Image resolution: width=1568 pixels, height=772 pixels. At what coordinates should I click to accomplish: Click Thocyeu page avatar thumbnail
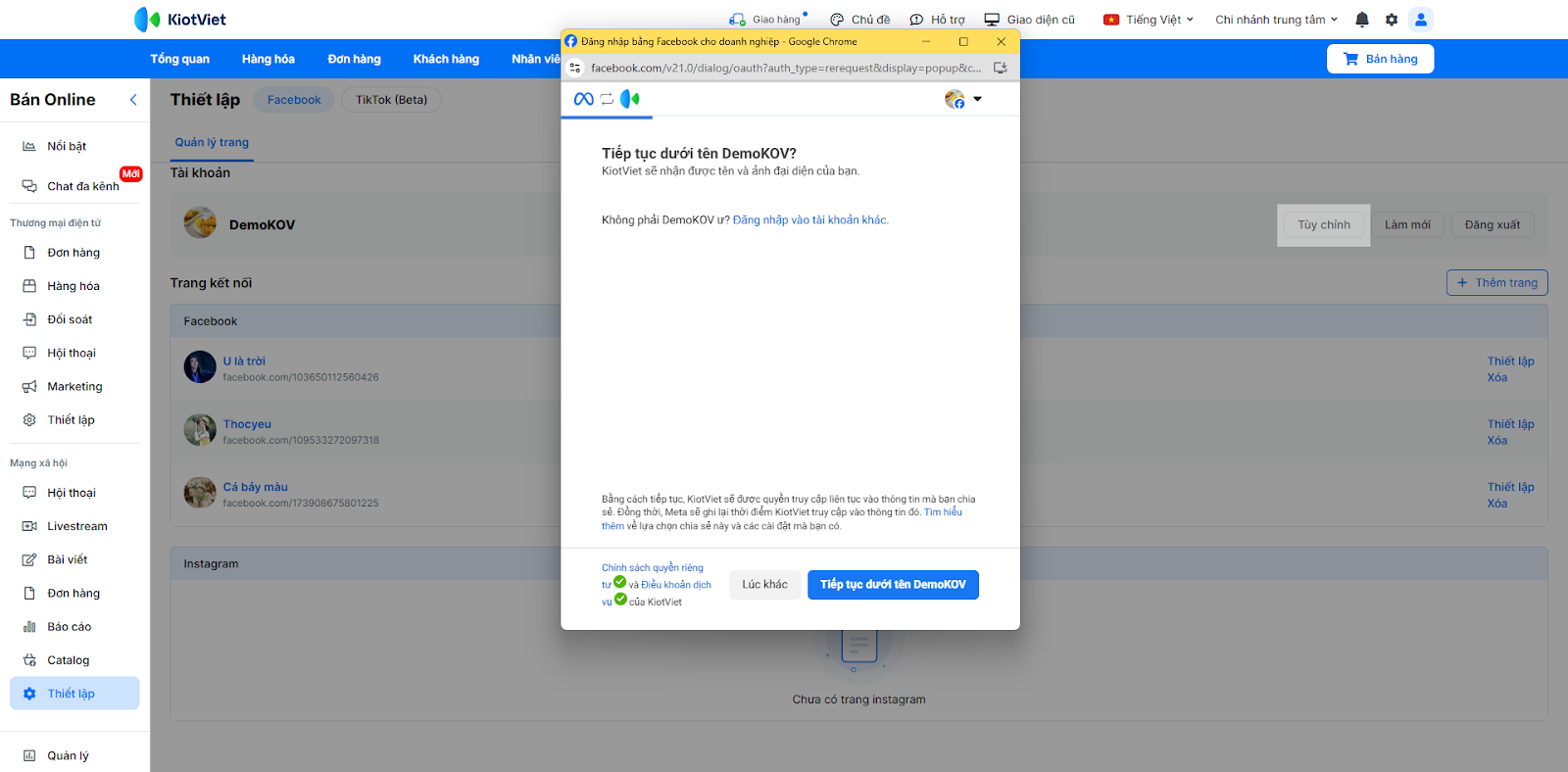click(x=200, y=430)
